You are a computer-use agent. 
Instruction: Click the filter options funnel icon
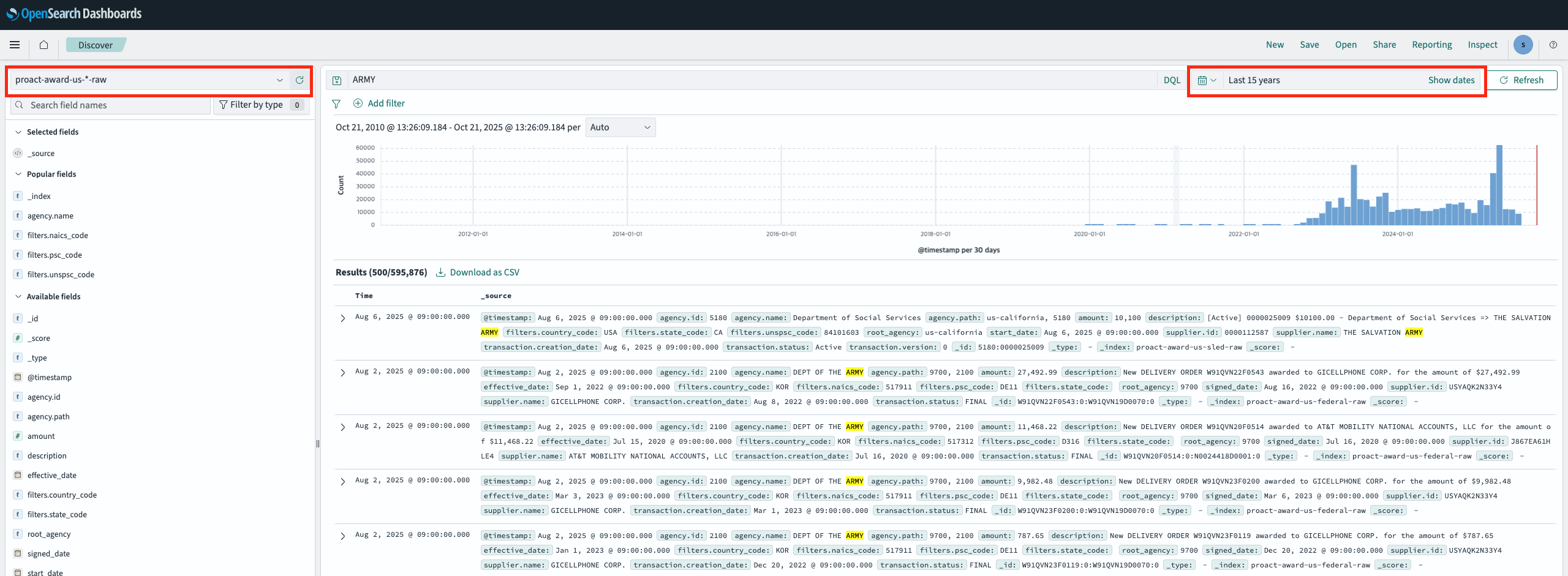tap(336, 104)
